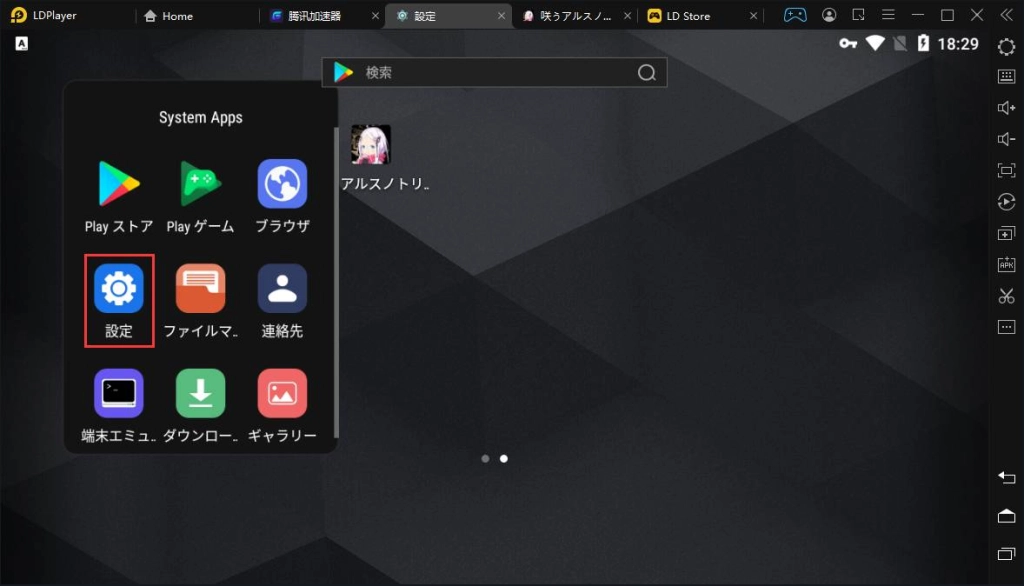This screenshot has height=586, width=1024.
Task: Click the scrollbar of System Apps folder
Action: click(336, 282)
